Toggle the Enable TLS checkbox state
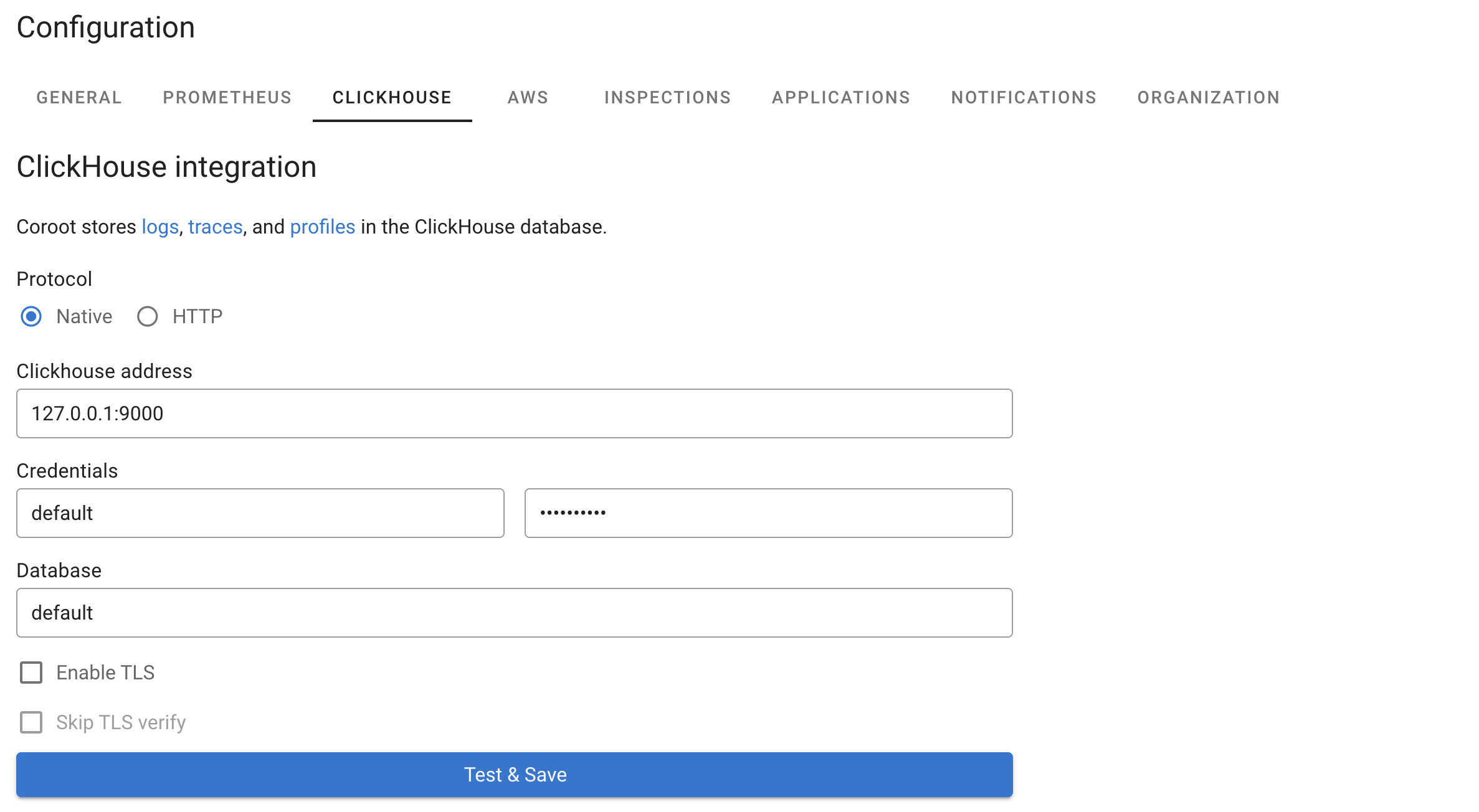This screenshot has height=812, width=1479. coord(31,672)
